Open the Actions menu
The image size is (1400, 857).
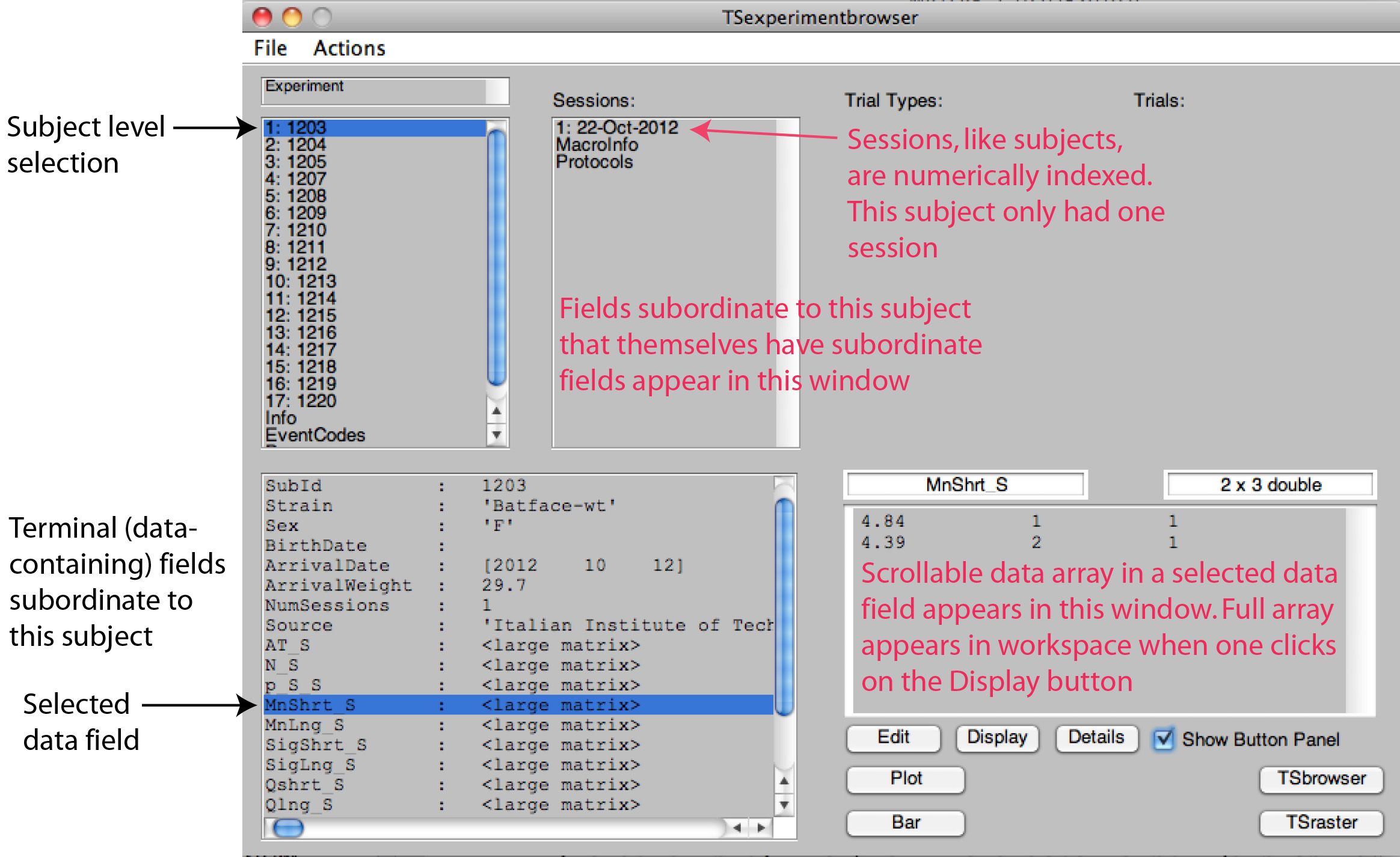tap(349, 48)
